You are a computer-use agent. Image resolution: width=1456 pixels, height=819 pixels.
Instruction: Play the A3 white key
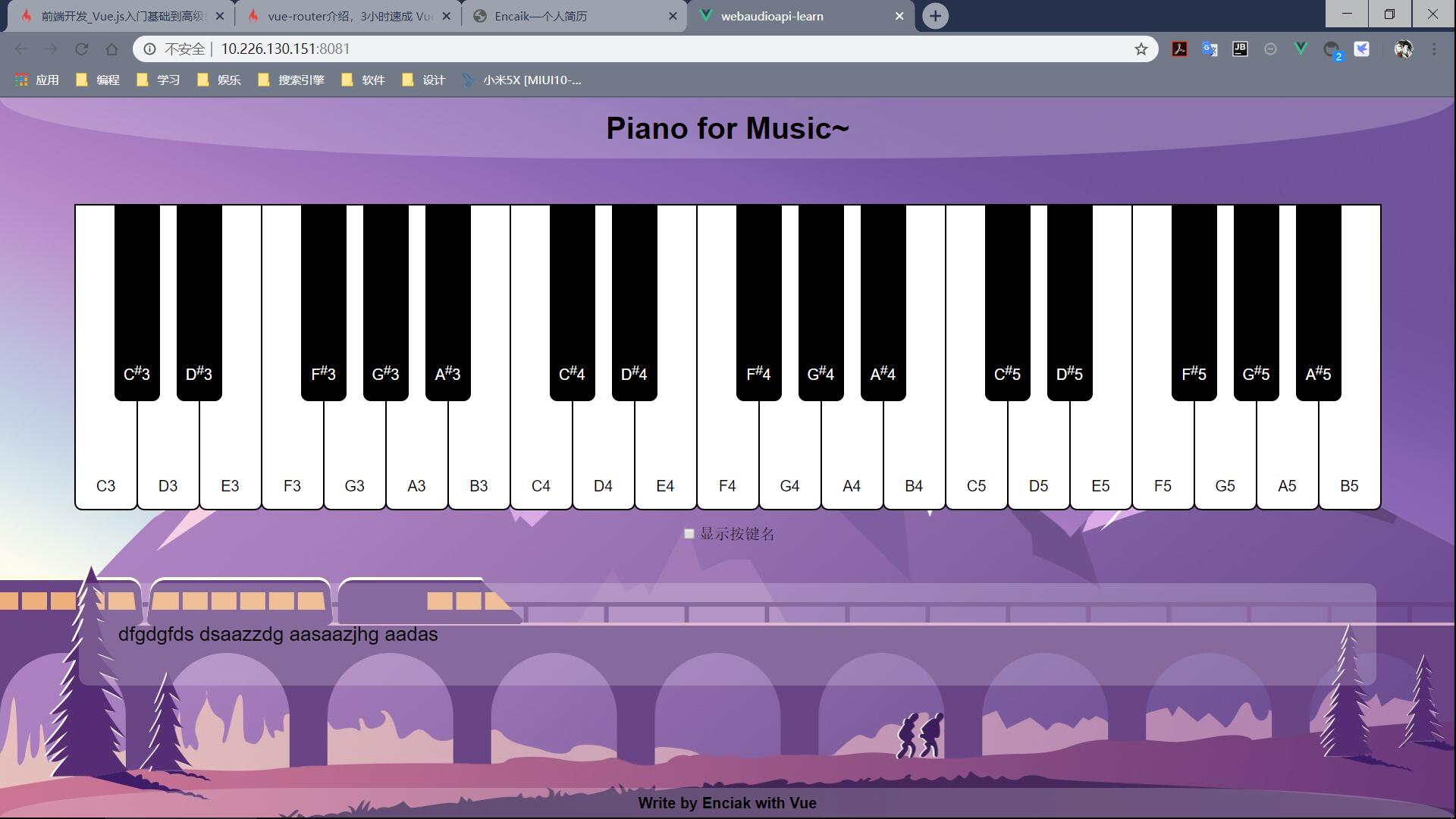(416, 455)
